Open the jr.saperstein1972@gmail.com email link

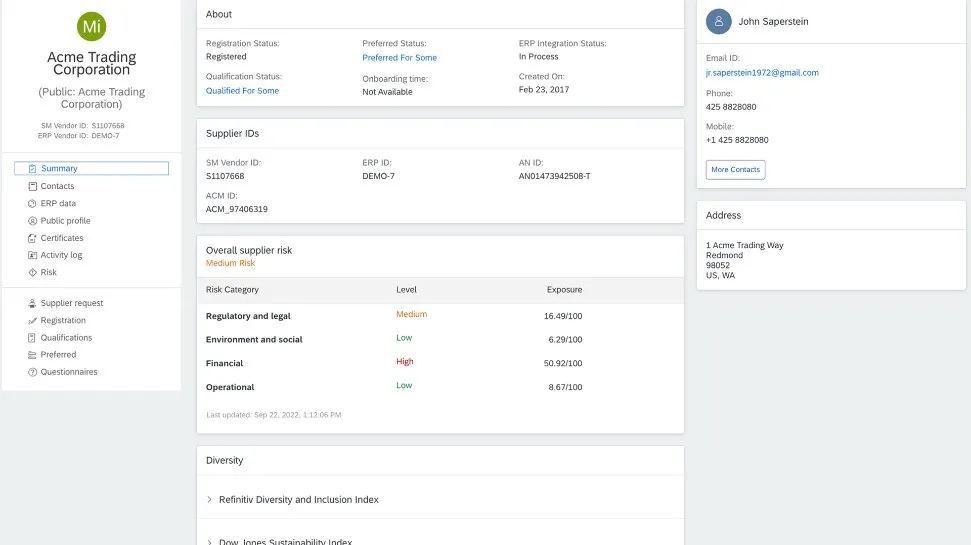tap(762, 73)
